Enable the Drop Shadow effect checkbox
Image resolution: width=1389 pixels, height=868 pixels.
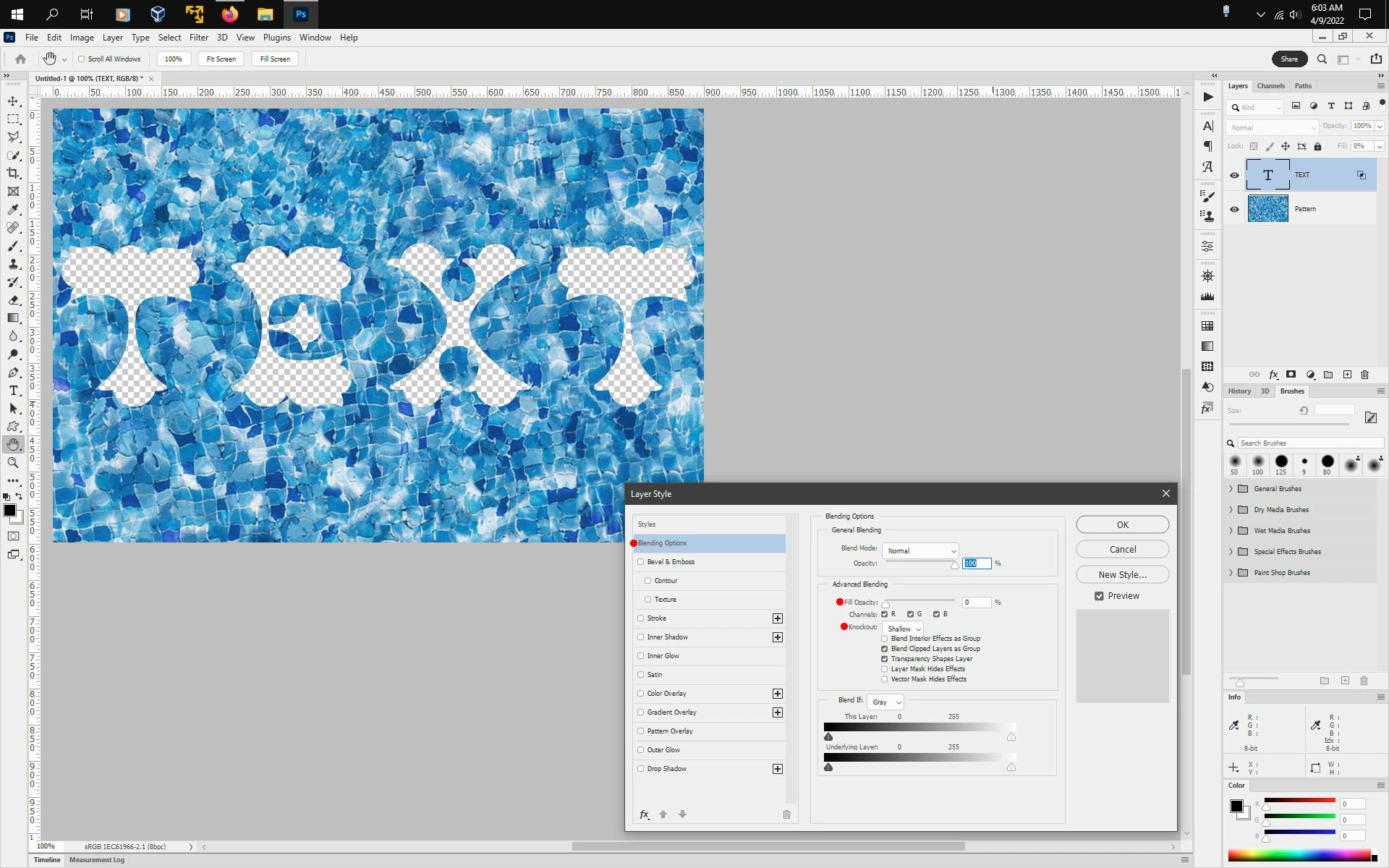pos(640,769)
